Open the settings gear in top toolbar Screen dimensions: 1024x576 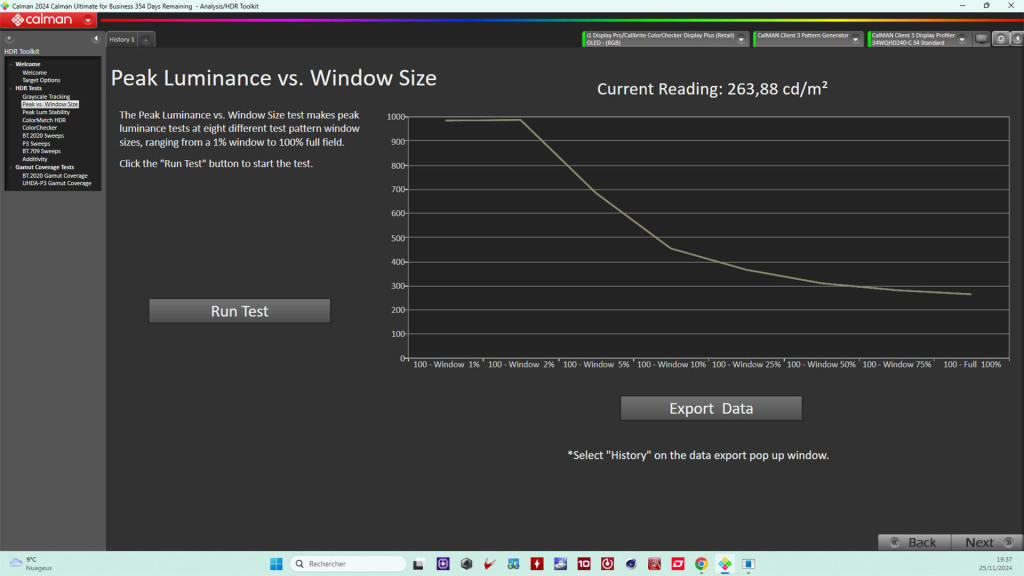point(1000,39)
